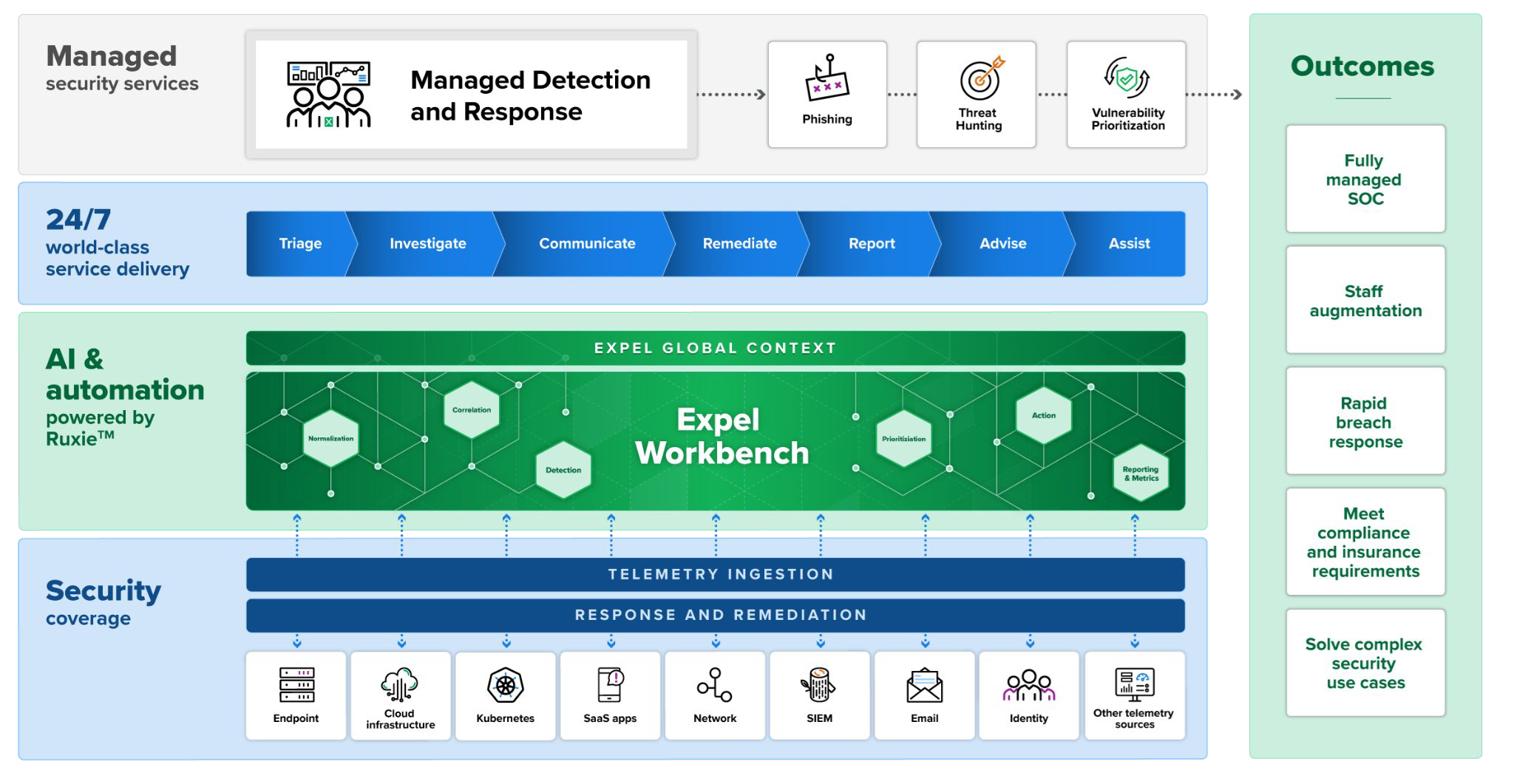1514x784 pixels.
Task: Click the Identity label text
Action: coord(1029,718)
